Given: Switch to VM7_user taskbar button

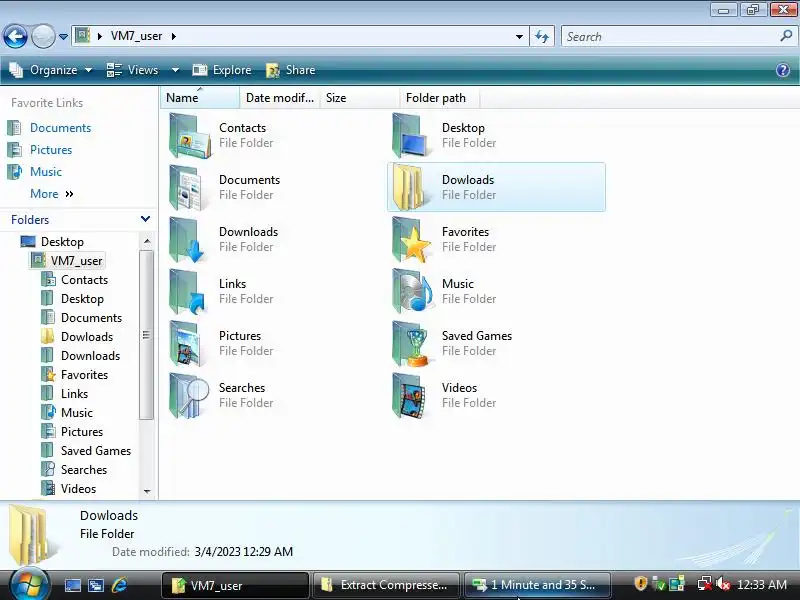Looking at the screenshot, I should point(235,585).
